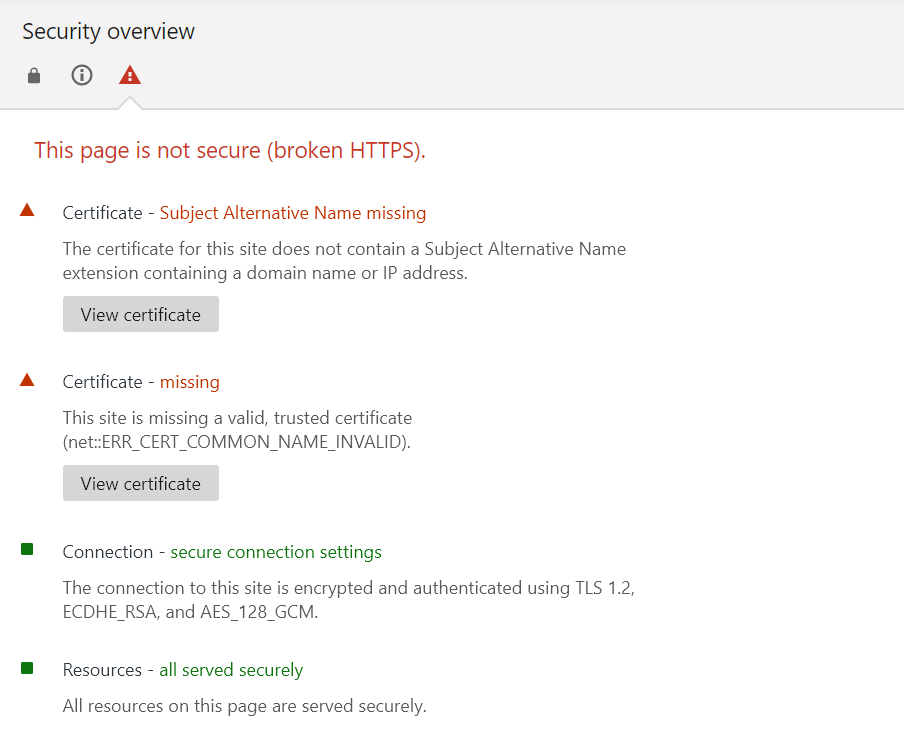This screenshot has height=745, width=904.
Task: Click the padlock icon in Security overview
Action: point(34,76)
